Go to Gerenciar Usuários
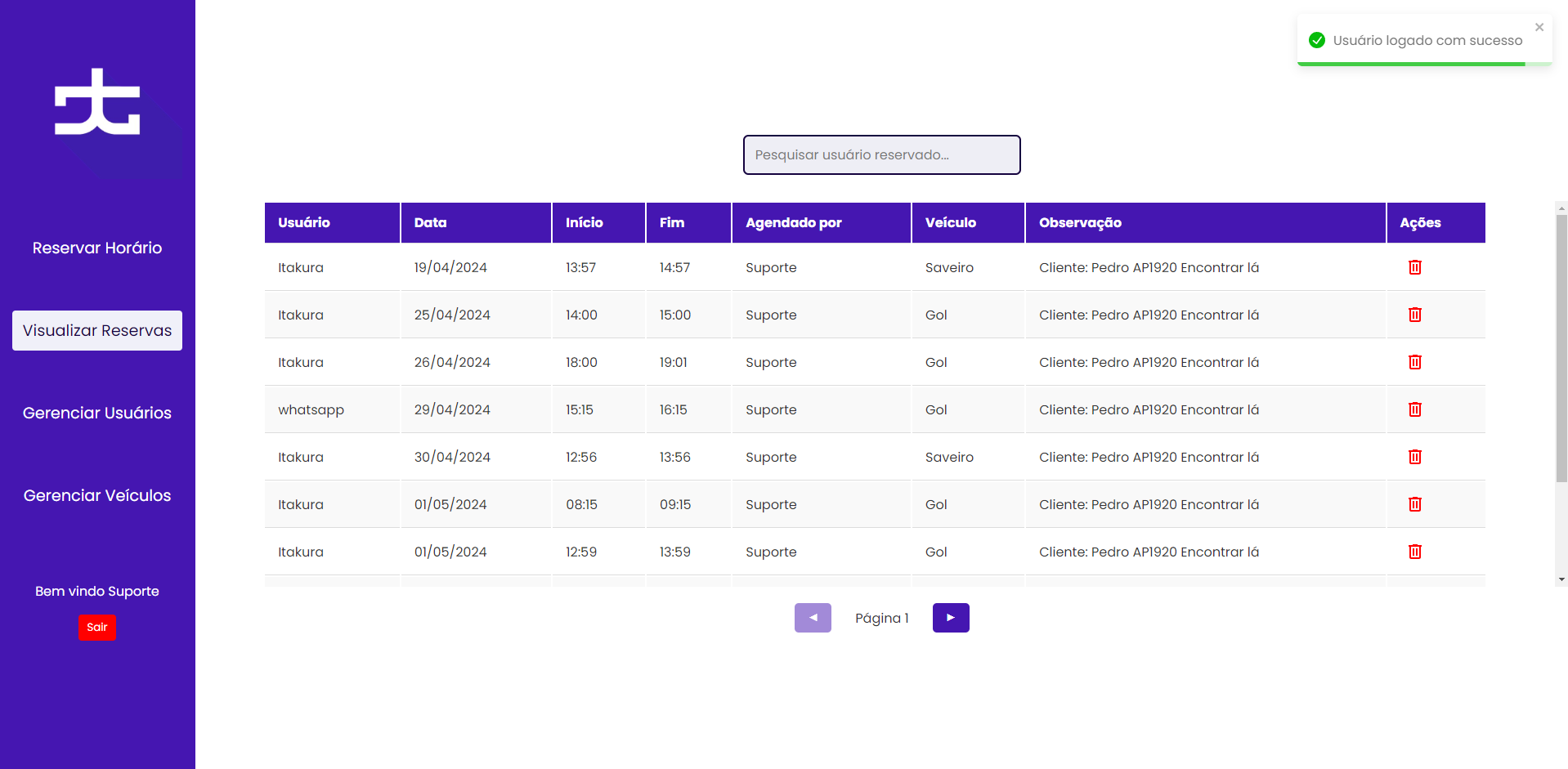Viewport: 1568px width, 769px height. (97, 413)
